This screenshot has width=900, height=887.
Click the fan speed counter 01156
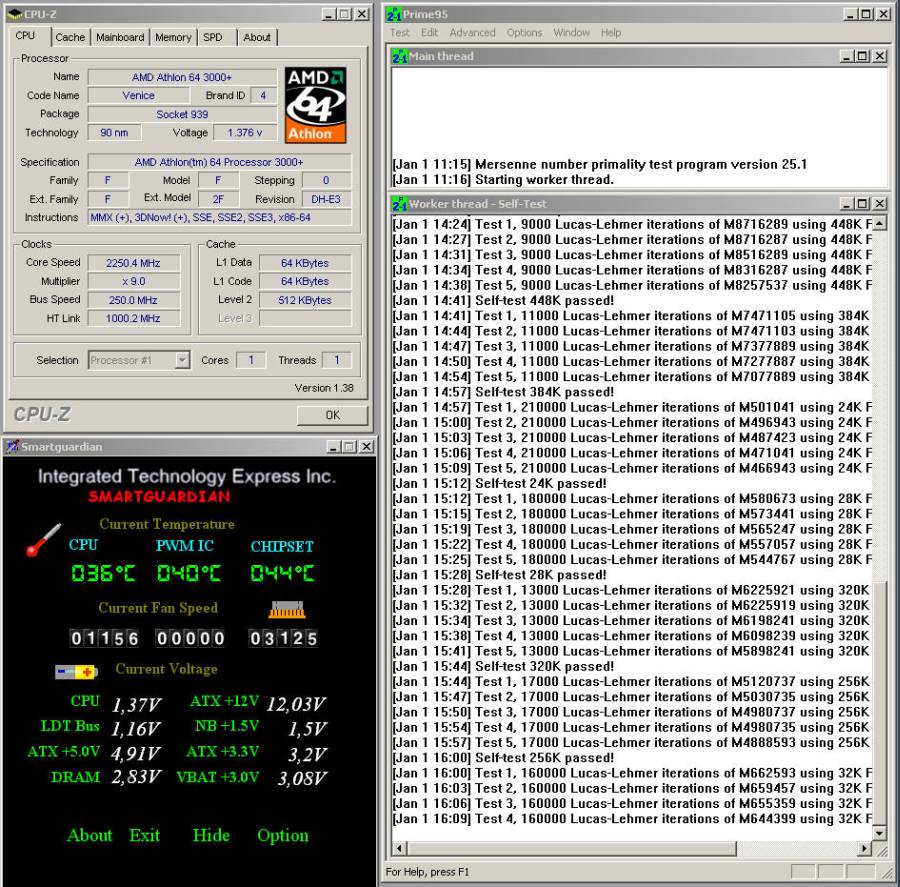[104, 638]
